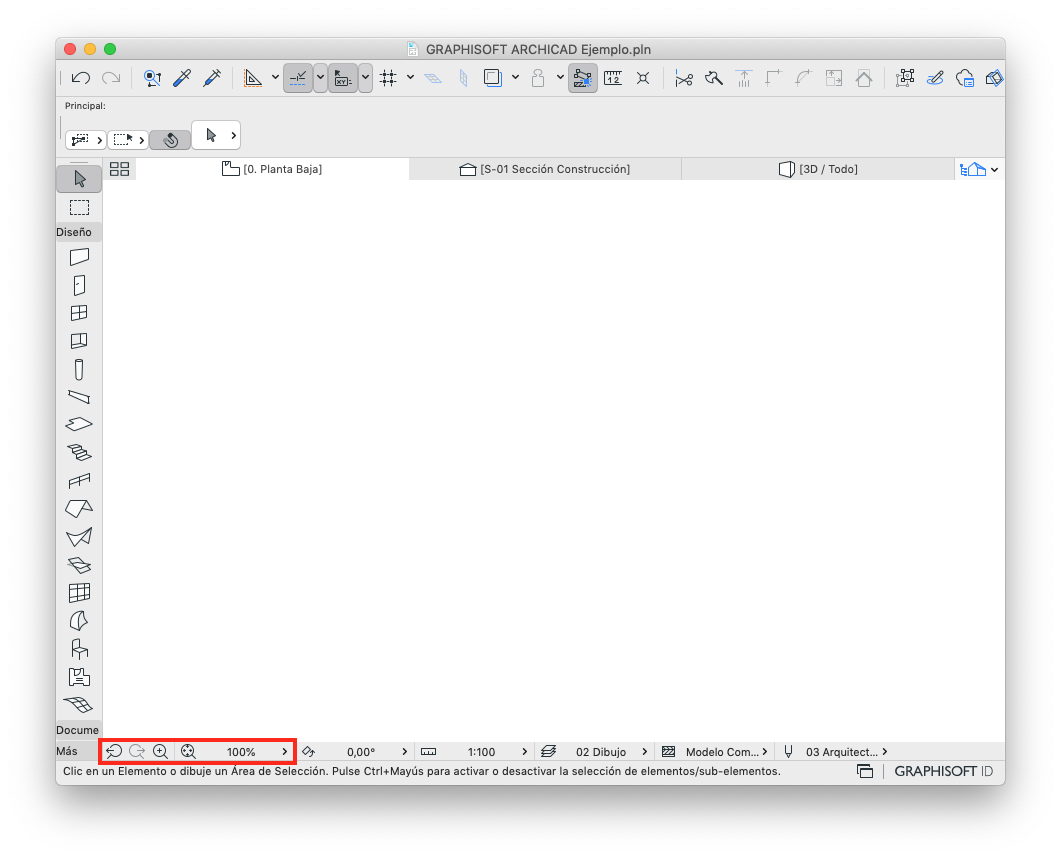This screenshot has width=1061, height=859.
Task: Click the Inject Parameters syringe
Action: point(212,79)
